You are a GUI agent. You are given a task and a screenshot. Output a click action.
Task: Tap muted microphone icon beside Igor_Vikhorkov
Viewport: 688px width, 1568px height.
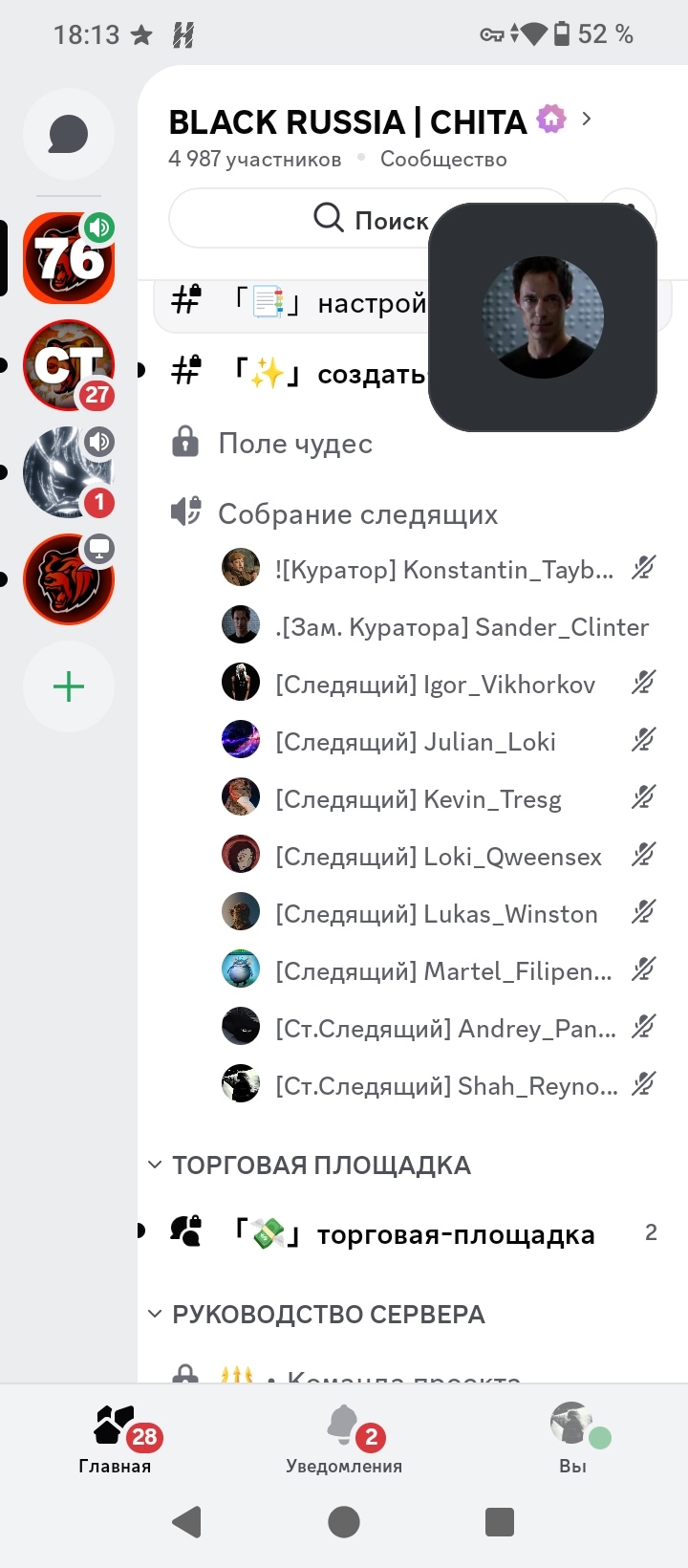(644, 683)
